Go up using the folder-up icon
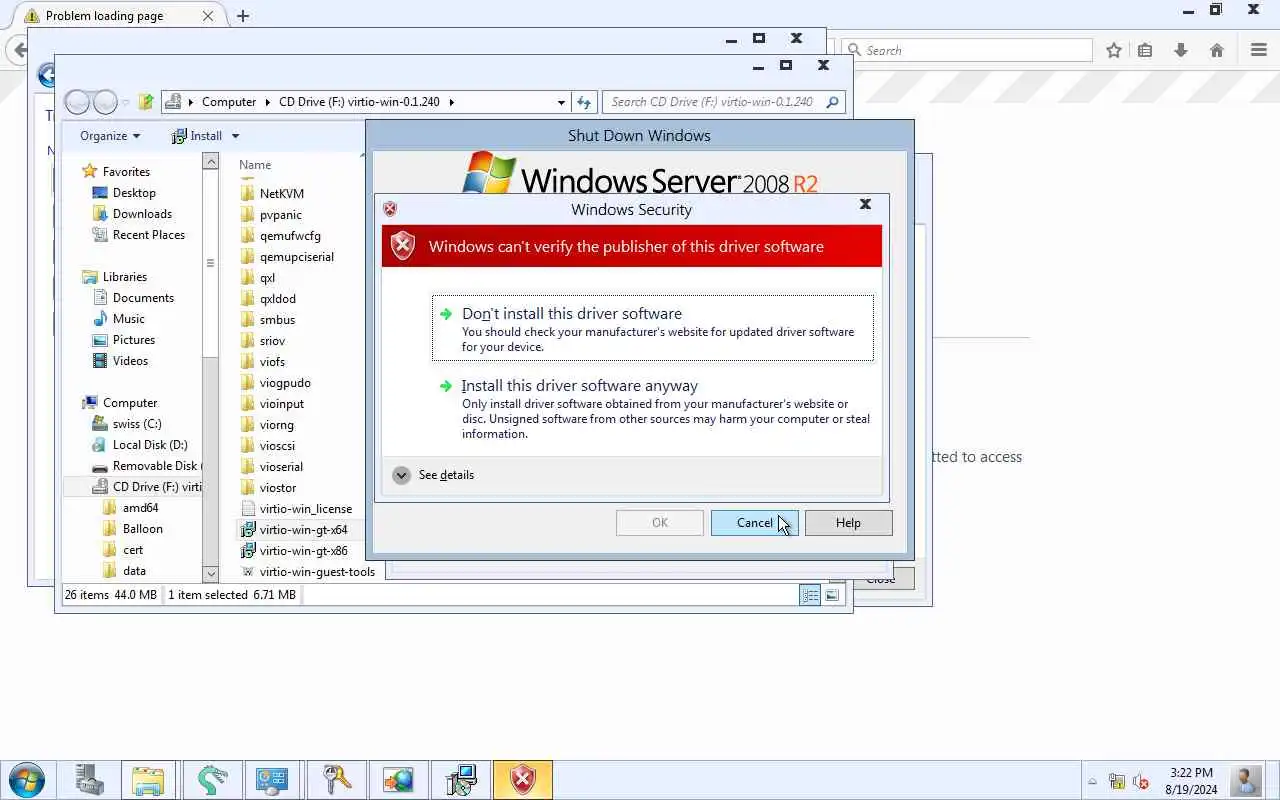 coord(146,102)
